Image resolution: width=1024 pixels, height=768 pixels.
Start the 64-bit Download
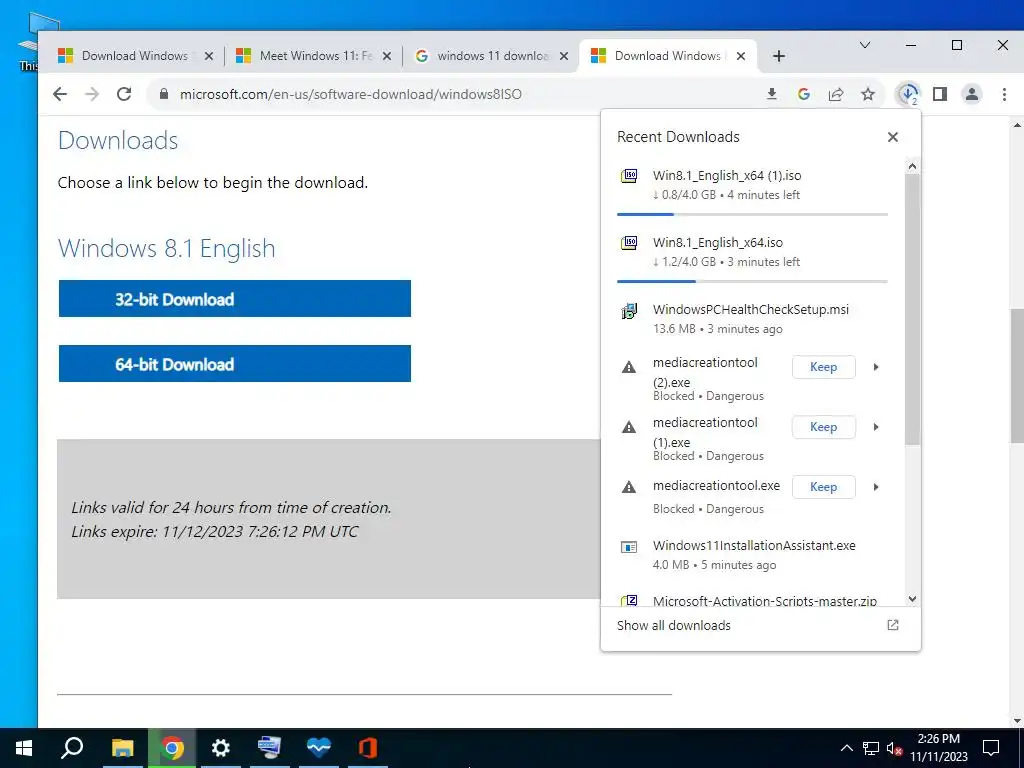(235, 364)
